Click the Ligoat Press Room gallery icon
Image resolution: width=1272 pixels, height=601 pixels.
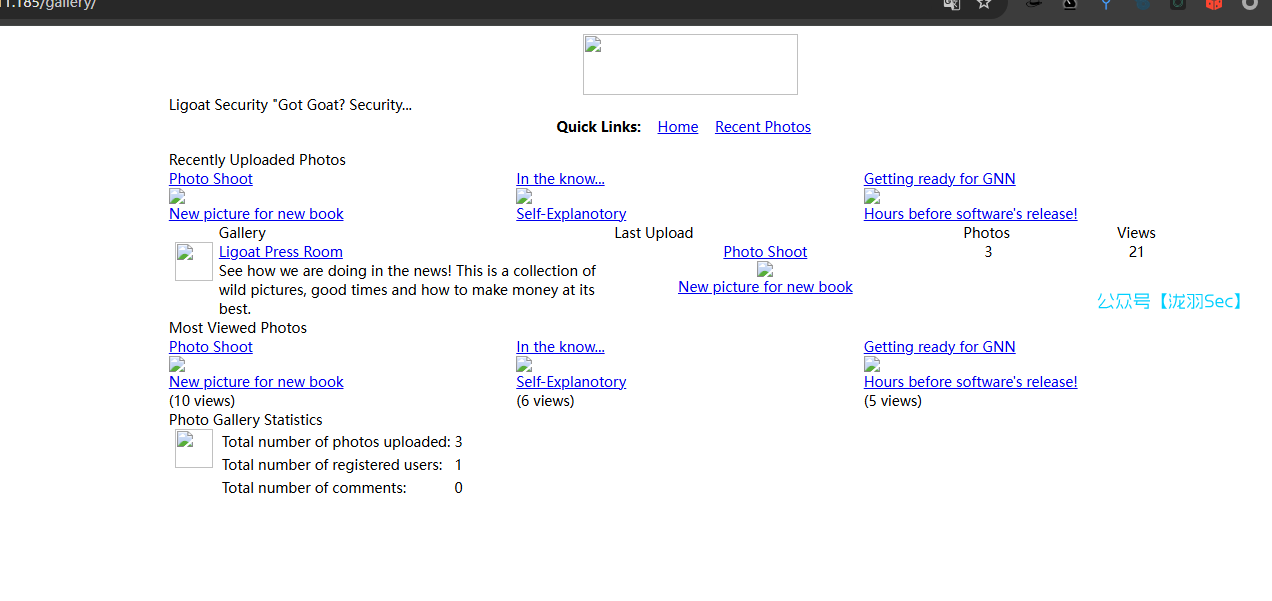click(193, 261)
